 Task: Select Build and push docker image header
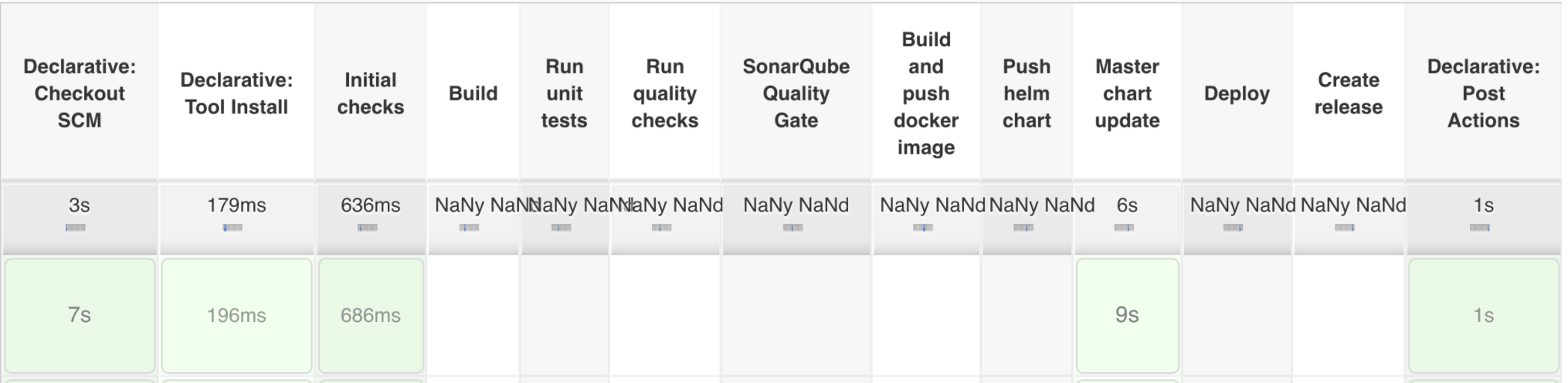click(926, 93)
